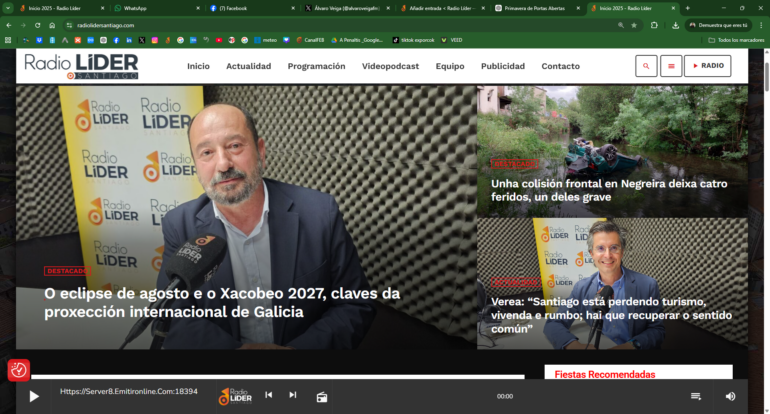
Task: Skip to next track in player
Action: point(292,395)
